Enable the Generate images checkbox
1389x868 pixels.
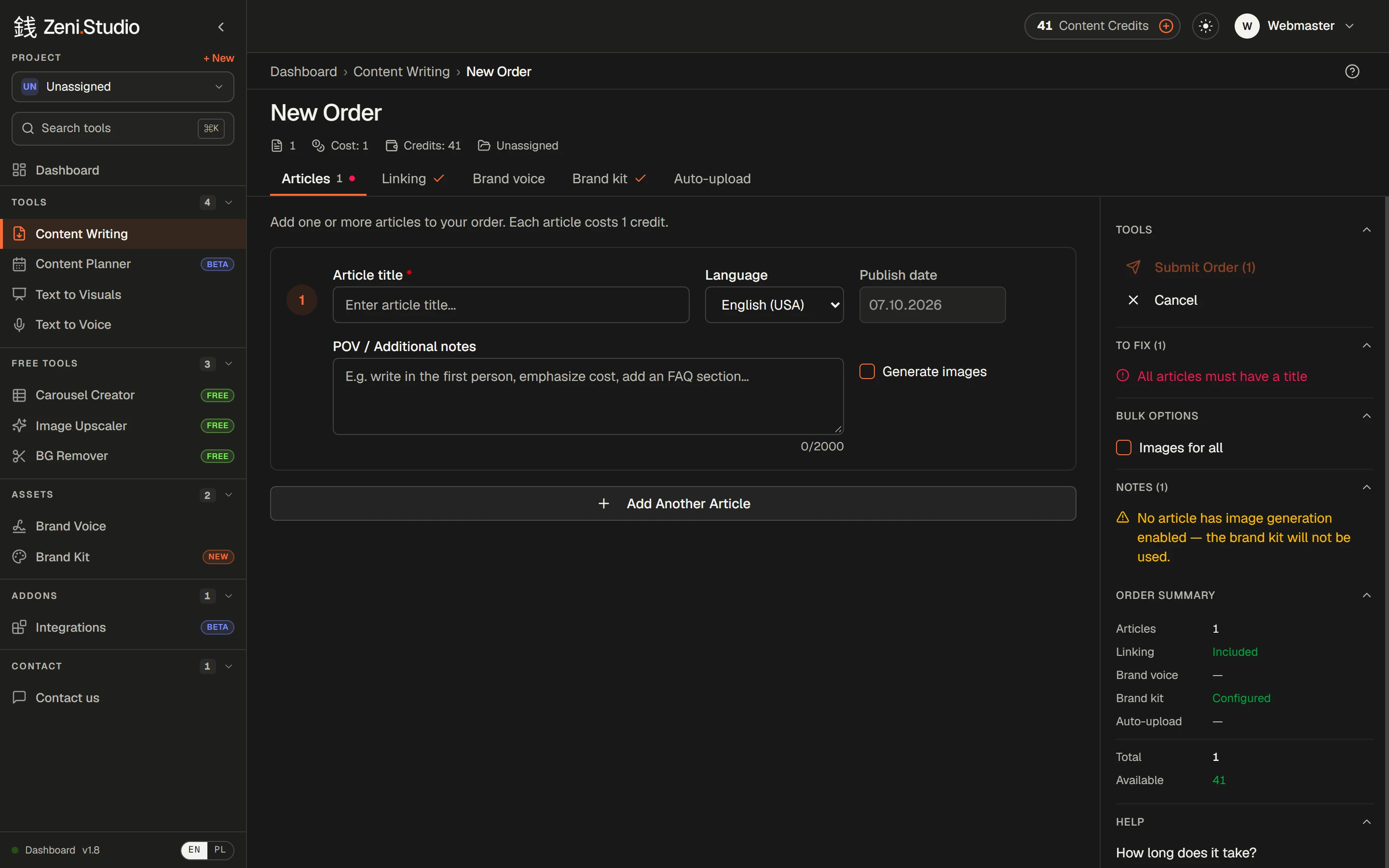coord(867,371)
